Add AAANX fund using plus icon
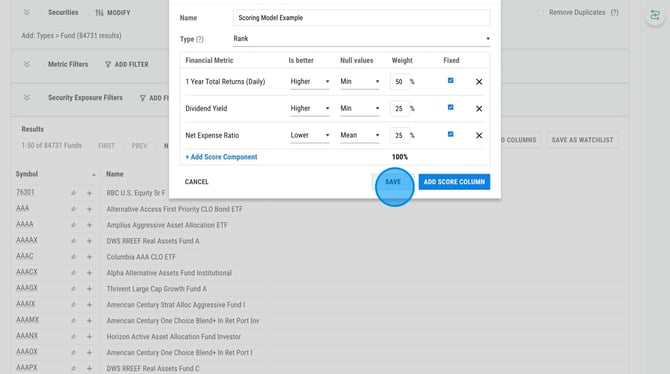The width and height of the screenshot is (670, 374). point(89,337)
